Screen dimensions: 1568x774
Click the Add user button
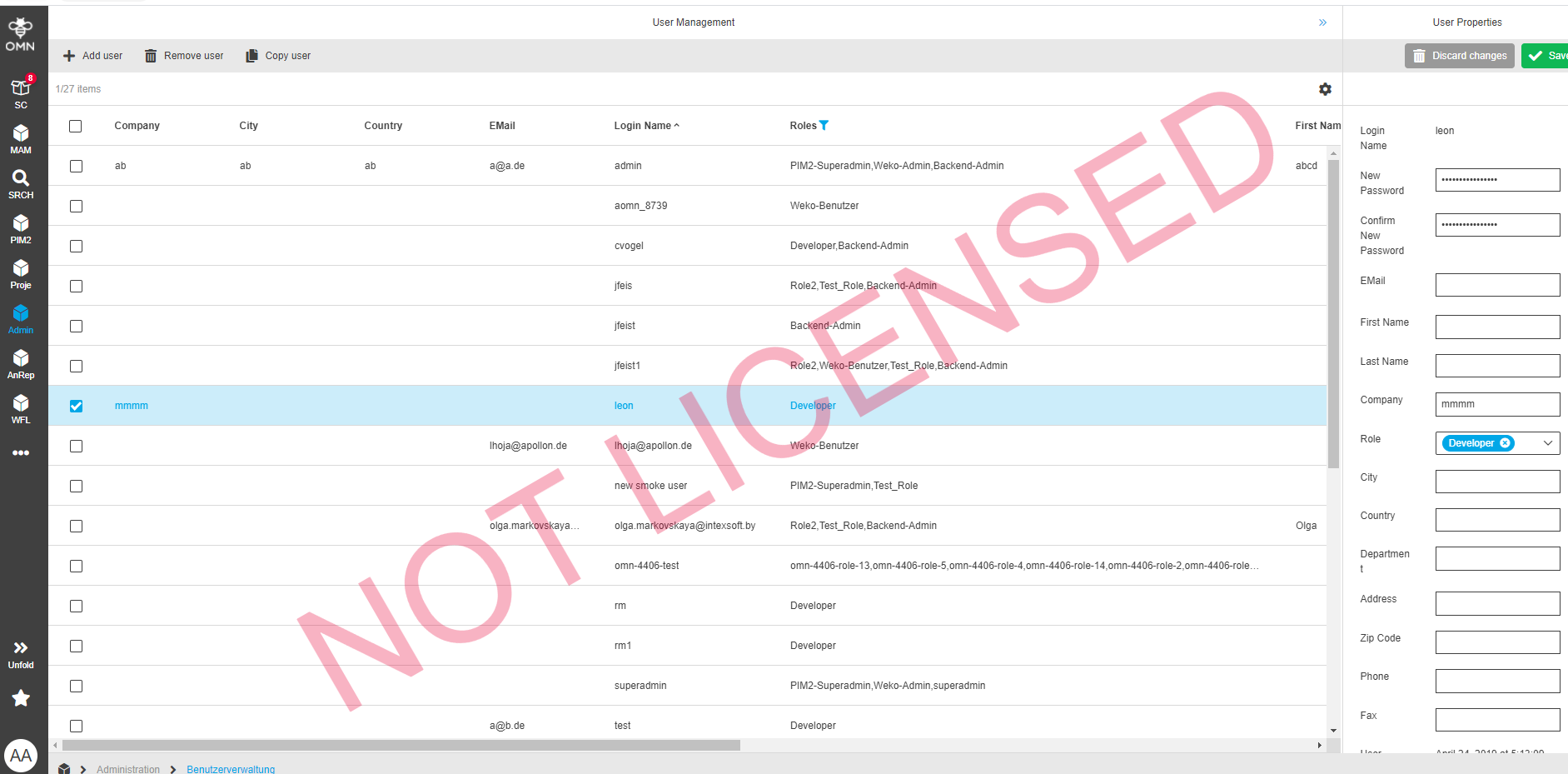[92, 55]
